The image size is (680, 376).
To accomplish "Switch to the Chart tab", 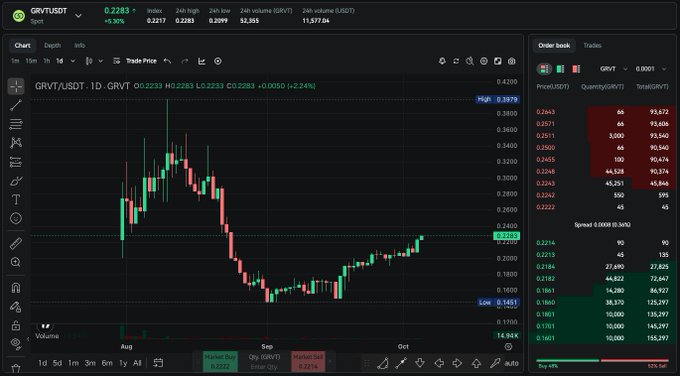I will (x=23, y=46).
